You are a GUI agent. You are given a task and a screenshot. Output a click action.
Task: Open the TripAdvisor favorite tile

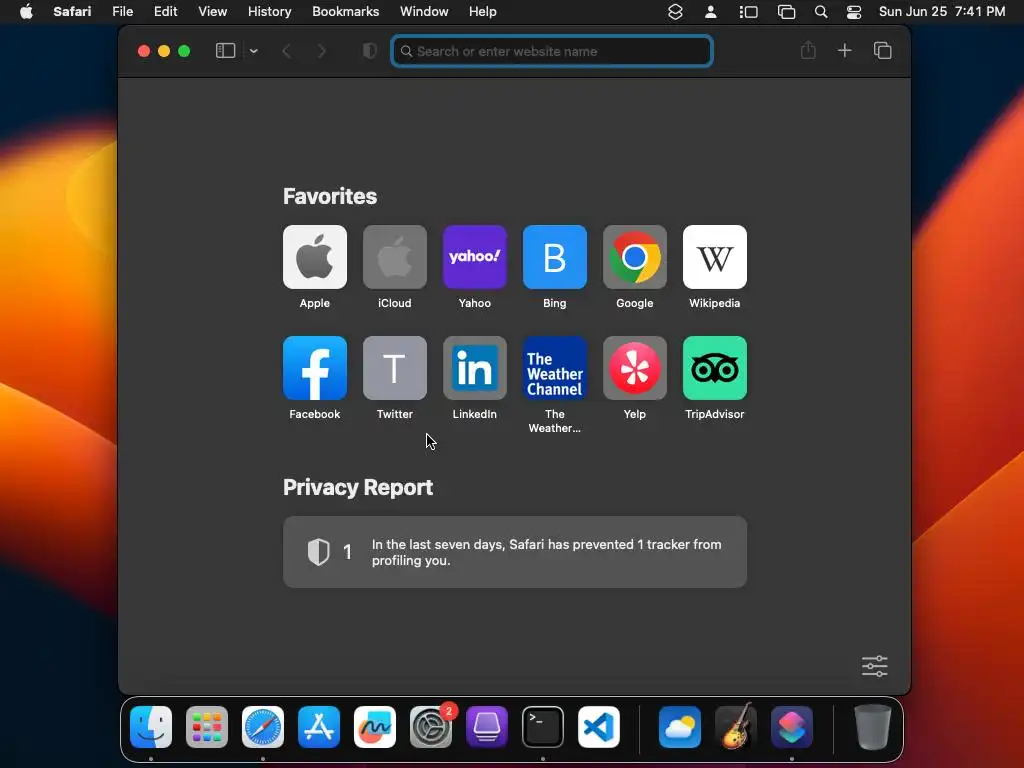714,368
